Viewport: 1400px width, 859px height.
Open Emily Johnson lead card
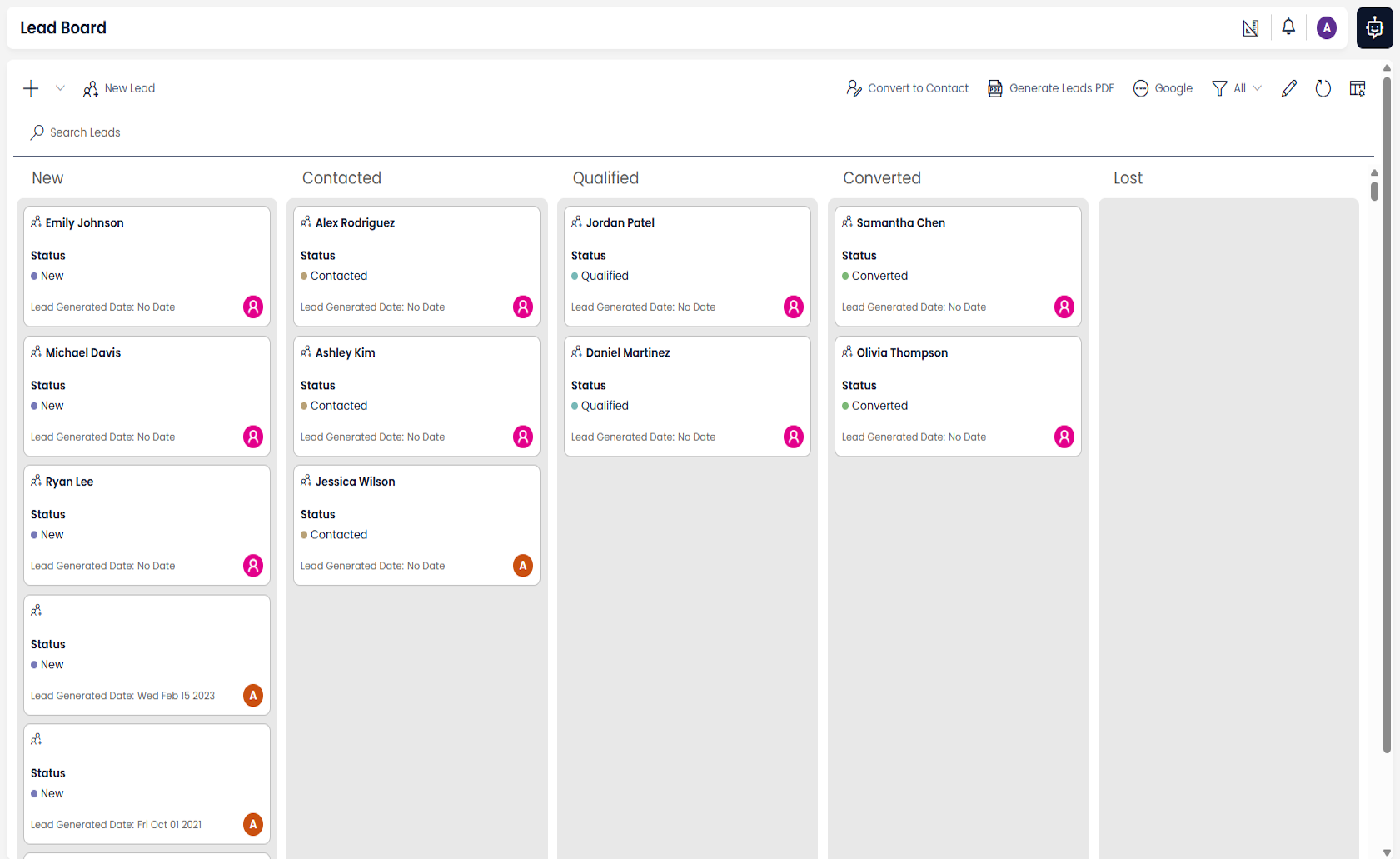tap(147, 266)
